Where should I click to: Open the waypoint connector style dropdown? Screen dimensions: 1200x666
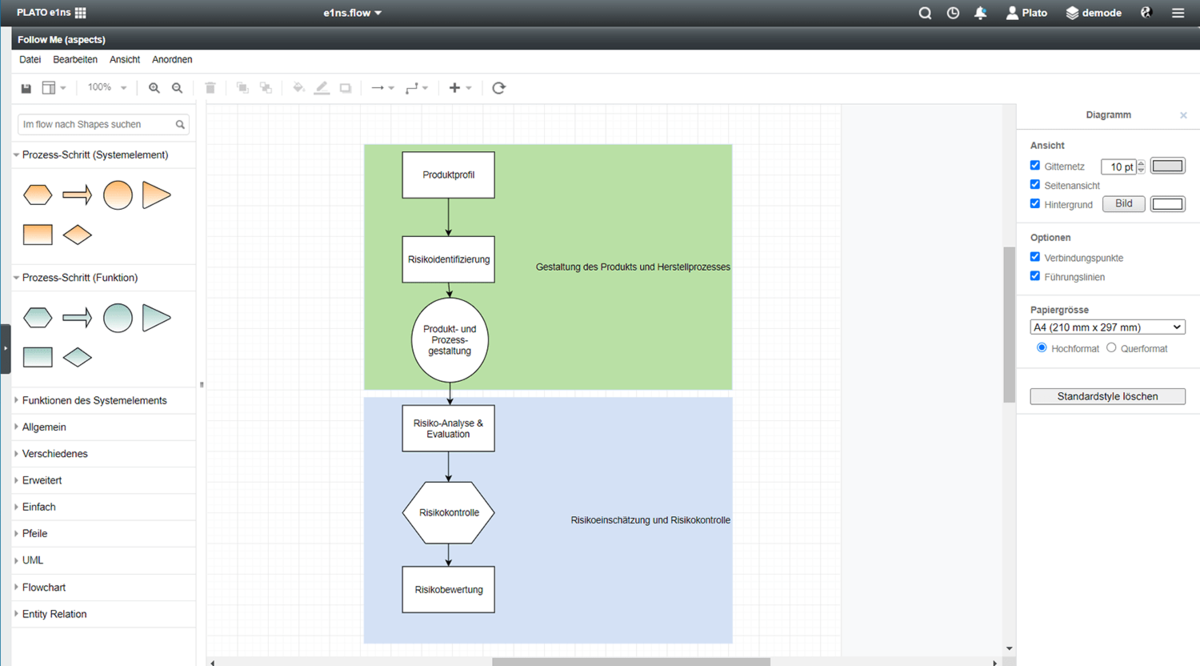click(417, 88)
